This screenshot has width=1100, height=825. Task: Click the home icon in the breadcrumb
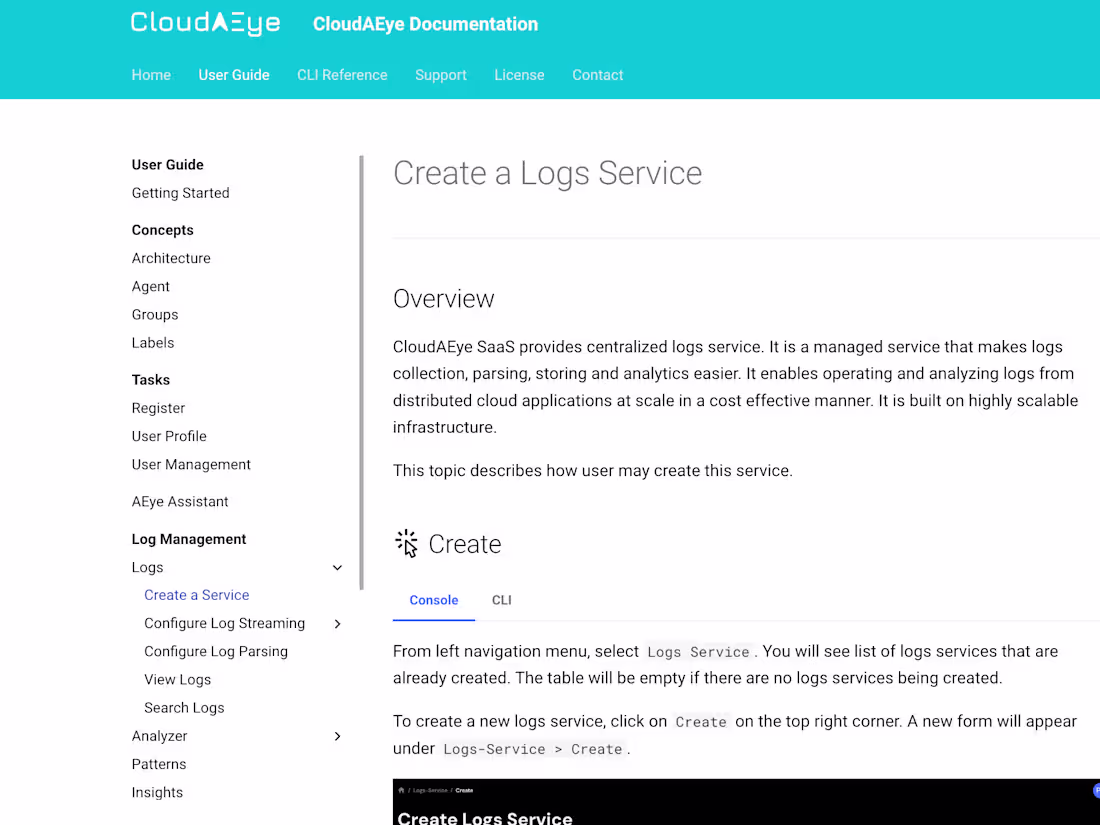pos(401,790)
